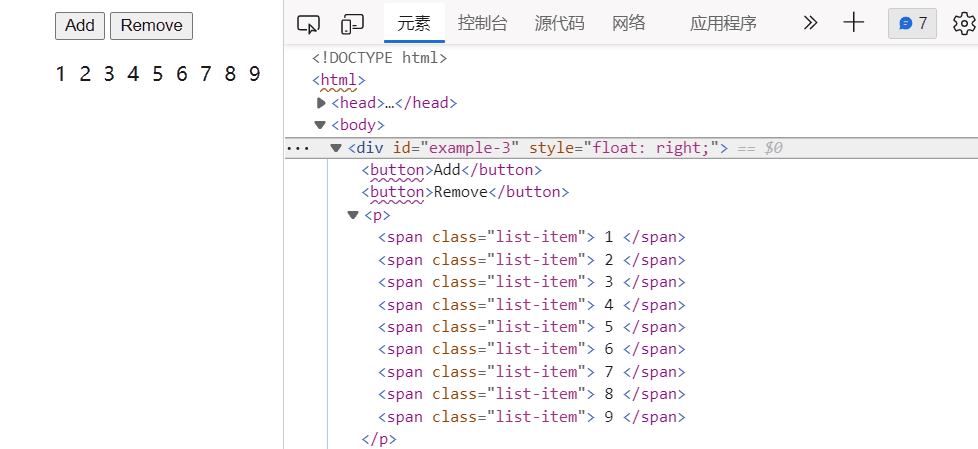This screenshot has height=449, width=978.
Task: Click the id="example-3" attribute
Action: [x=456, y=148]
